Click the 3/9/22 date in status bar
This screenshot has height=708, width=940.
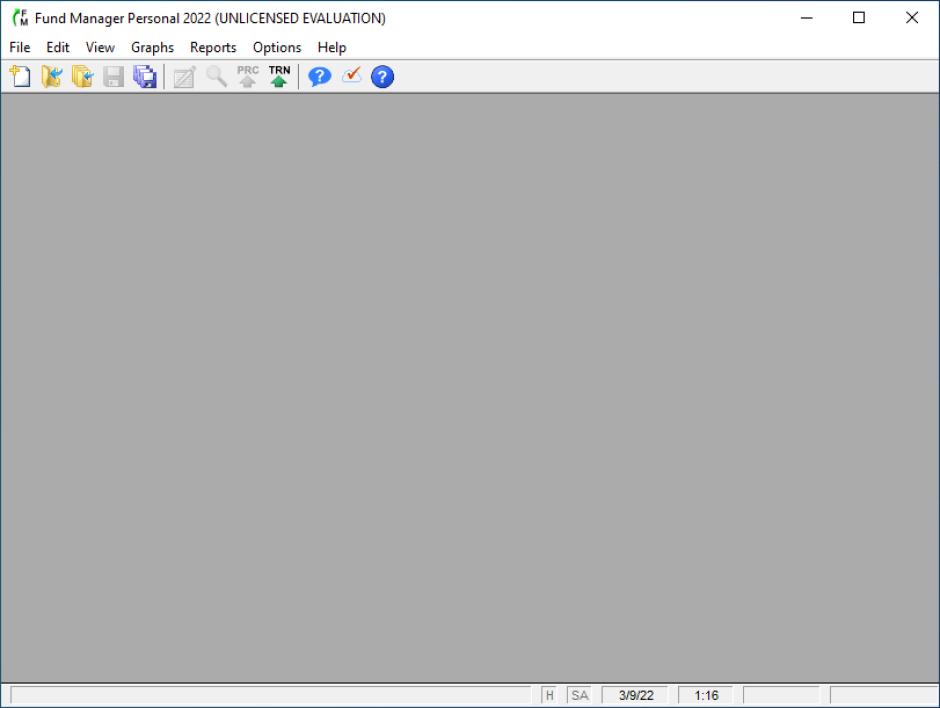tap(636, 695)
